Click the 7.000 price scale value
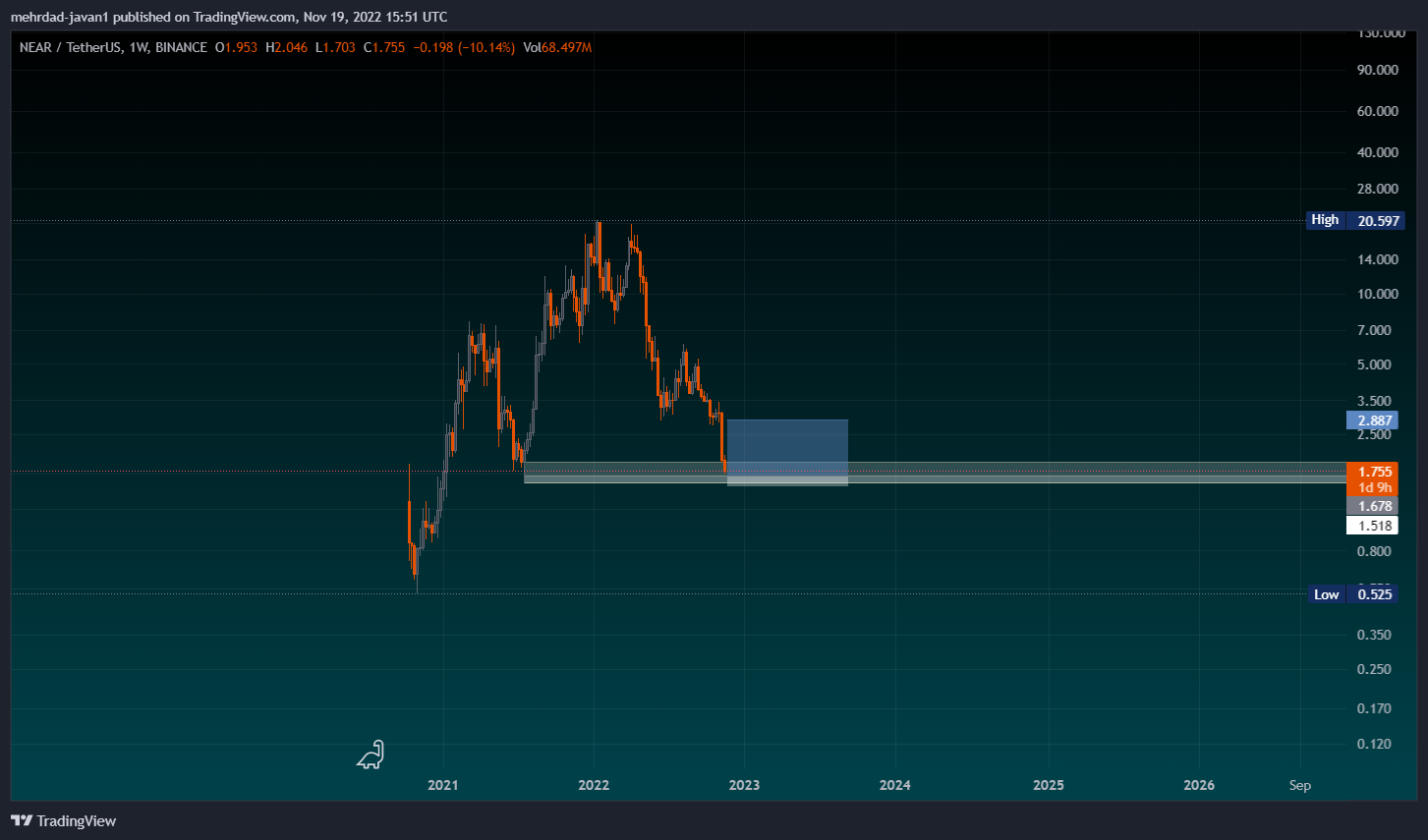 1375,330
